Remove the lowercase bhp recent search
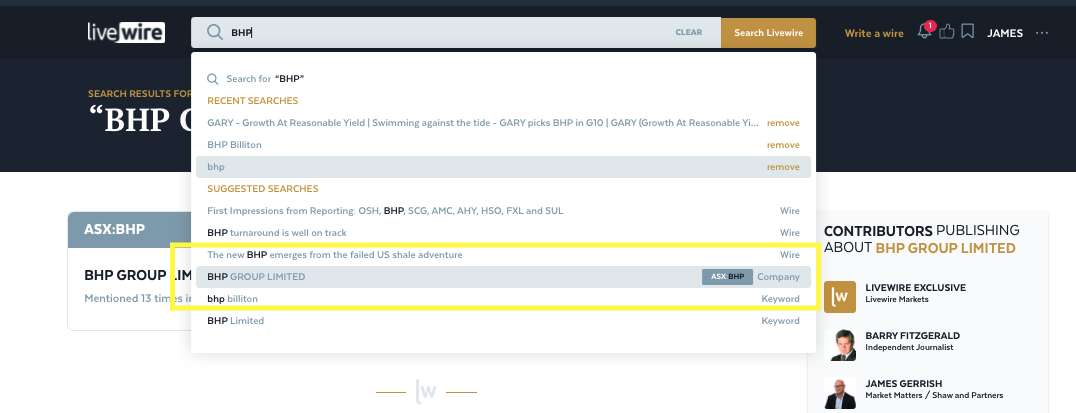Viewport: 1076px width, 413px height. [782, 167]
